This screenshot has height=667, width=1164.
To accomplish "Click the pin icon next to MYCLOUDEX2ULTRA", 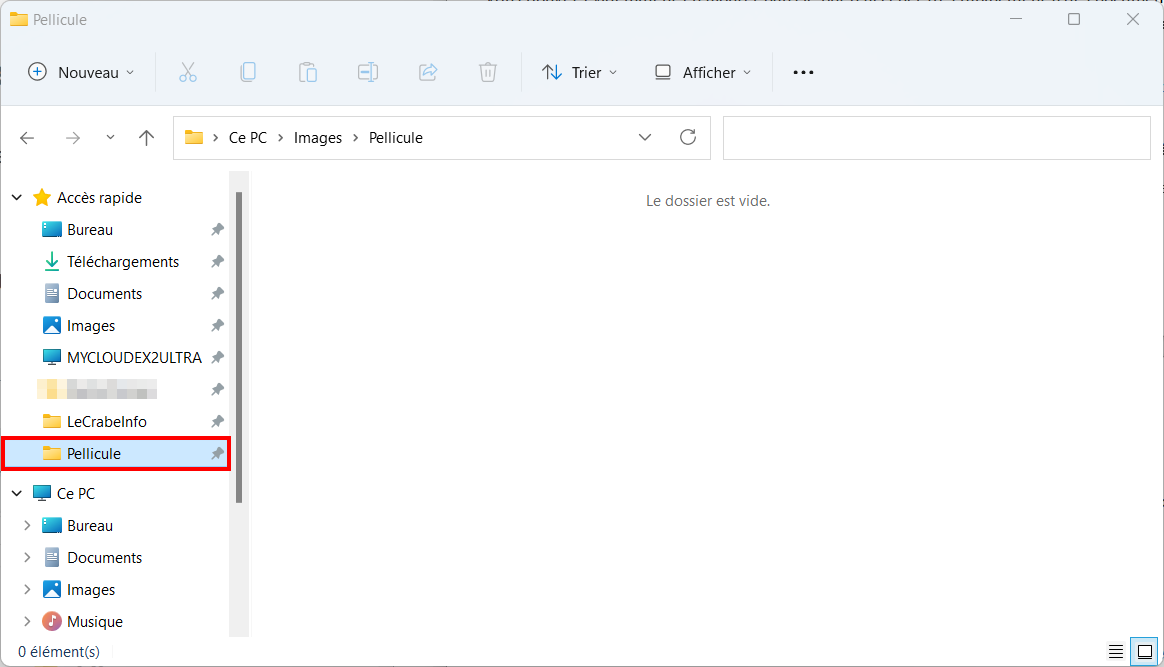I will pyautogui.click(x=218, y=358).
